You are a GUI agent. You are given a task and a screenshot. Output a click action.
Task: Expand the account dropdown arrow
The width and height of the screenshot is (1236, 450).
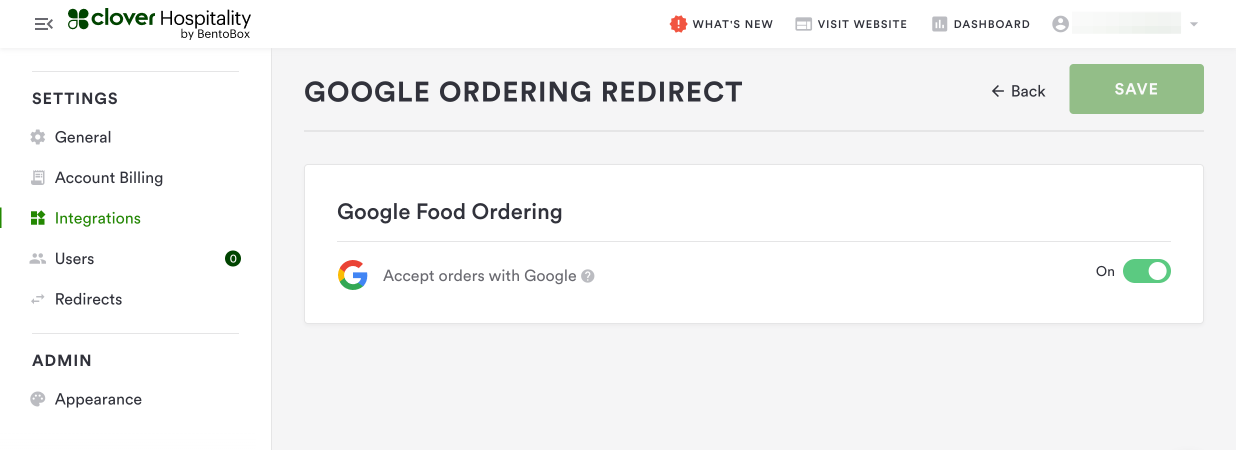coord(1194,24)
